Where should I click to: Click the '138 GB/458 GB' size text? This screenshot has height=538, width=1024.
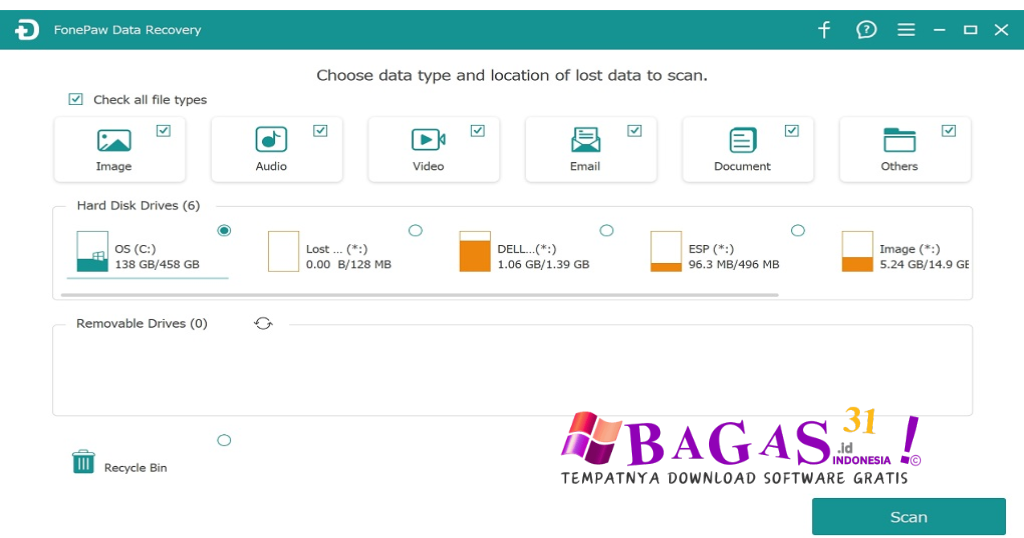click(x=157, y=264)
